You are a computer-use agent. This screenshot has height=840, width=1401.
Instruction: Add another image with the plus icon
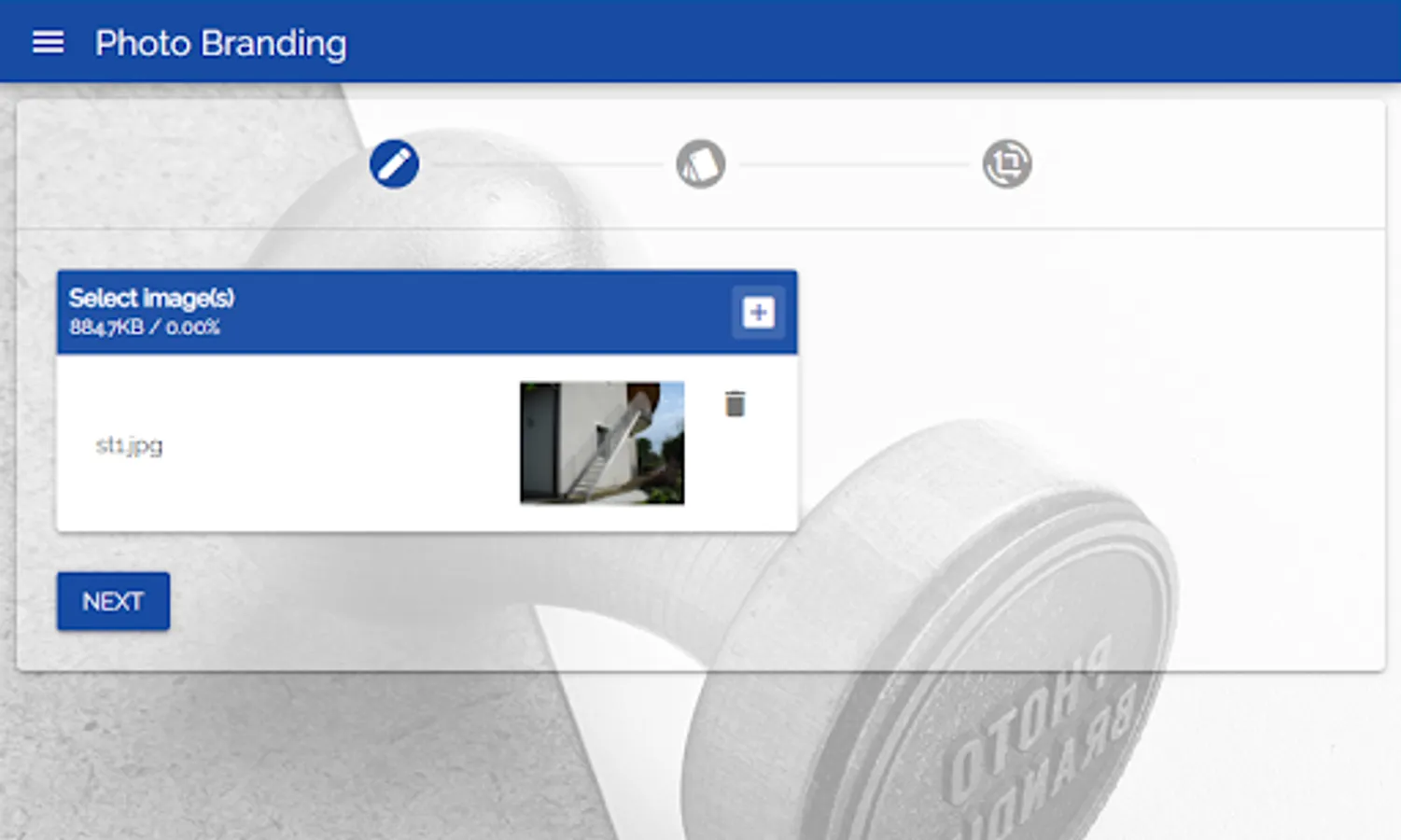[758, 312]
